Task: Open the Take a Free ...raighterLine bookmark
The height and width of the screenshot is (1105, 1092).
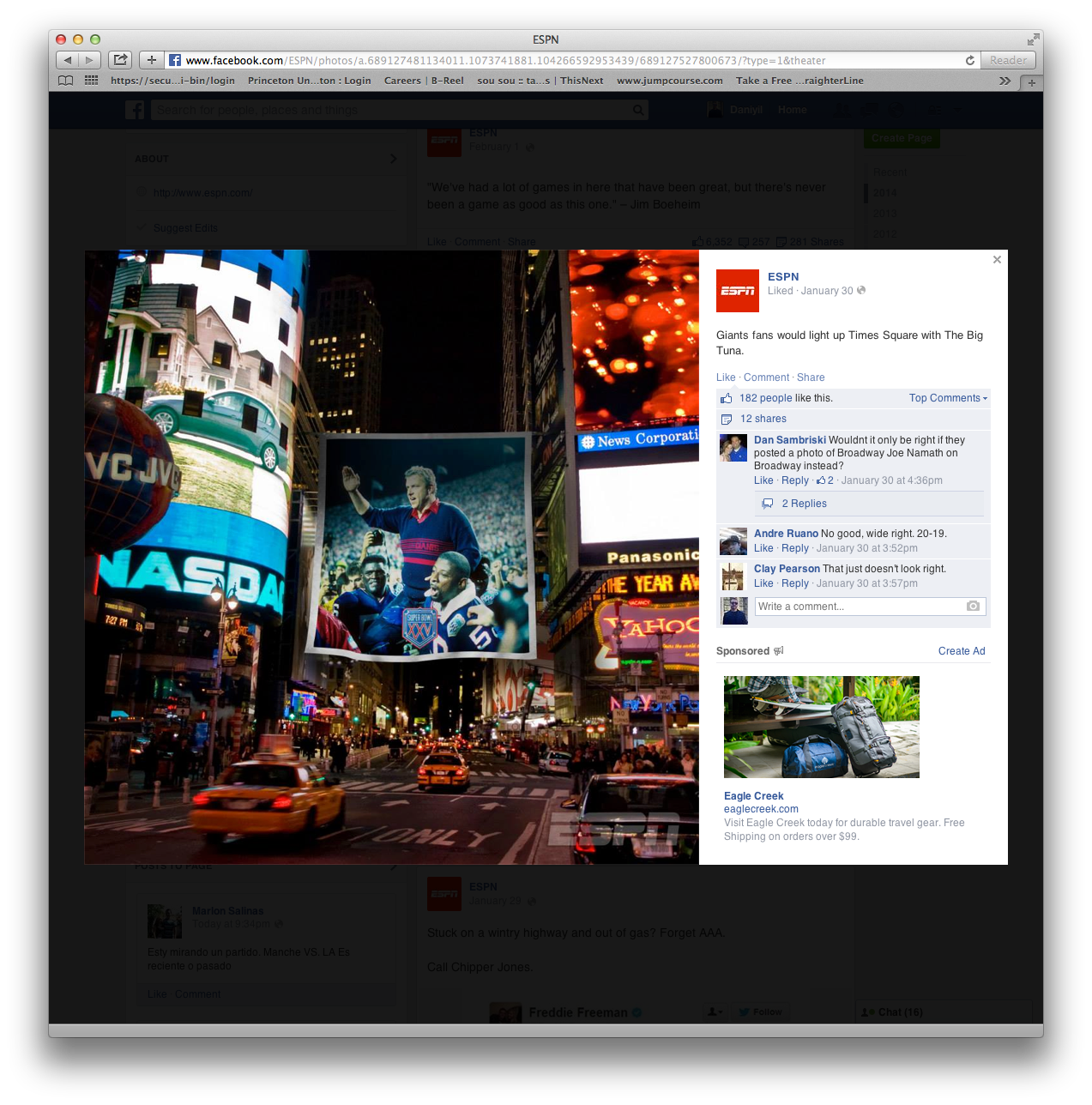Action: (x=799, y=81)
